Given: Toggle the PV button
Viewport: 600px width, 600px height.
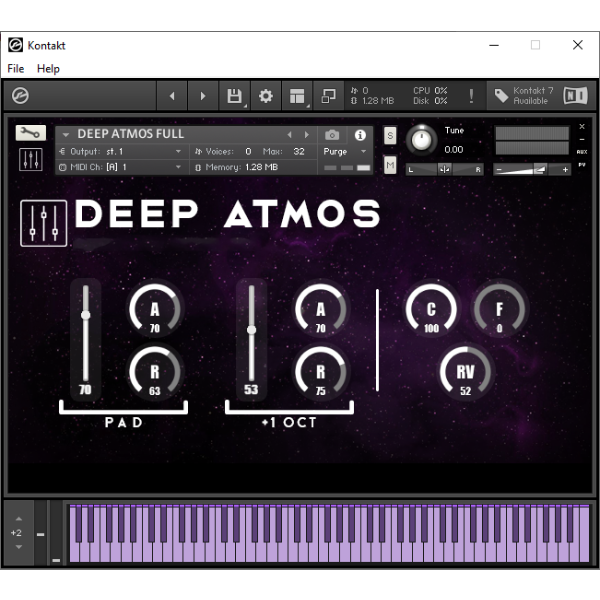Looking at the screenshot, I should [582, 165].
